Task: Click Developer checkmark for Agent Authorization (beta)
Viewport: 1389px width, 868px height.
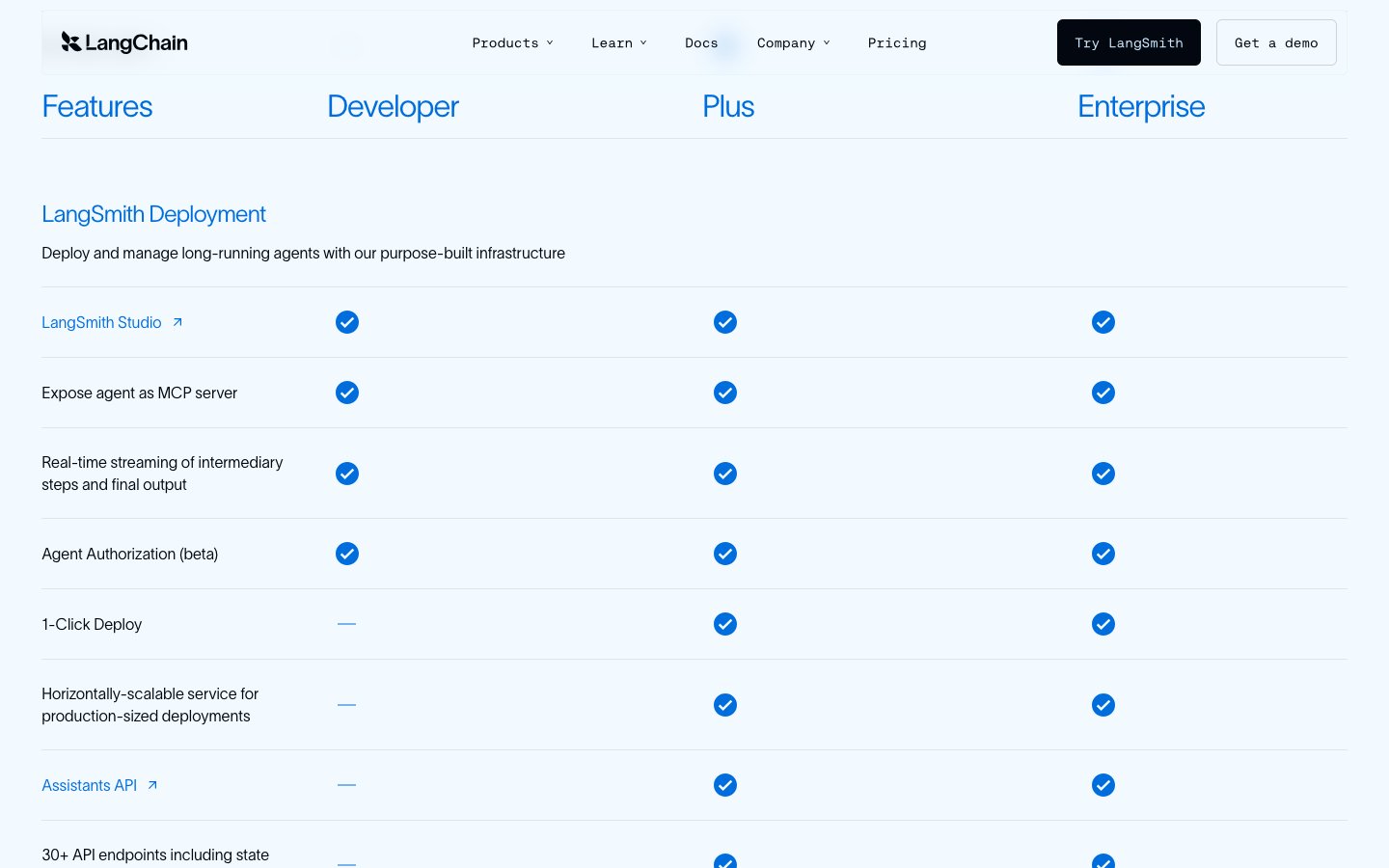Action: tap(347, 554)
